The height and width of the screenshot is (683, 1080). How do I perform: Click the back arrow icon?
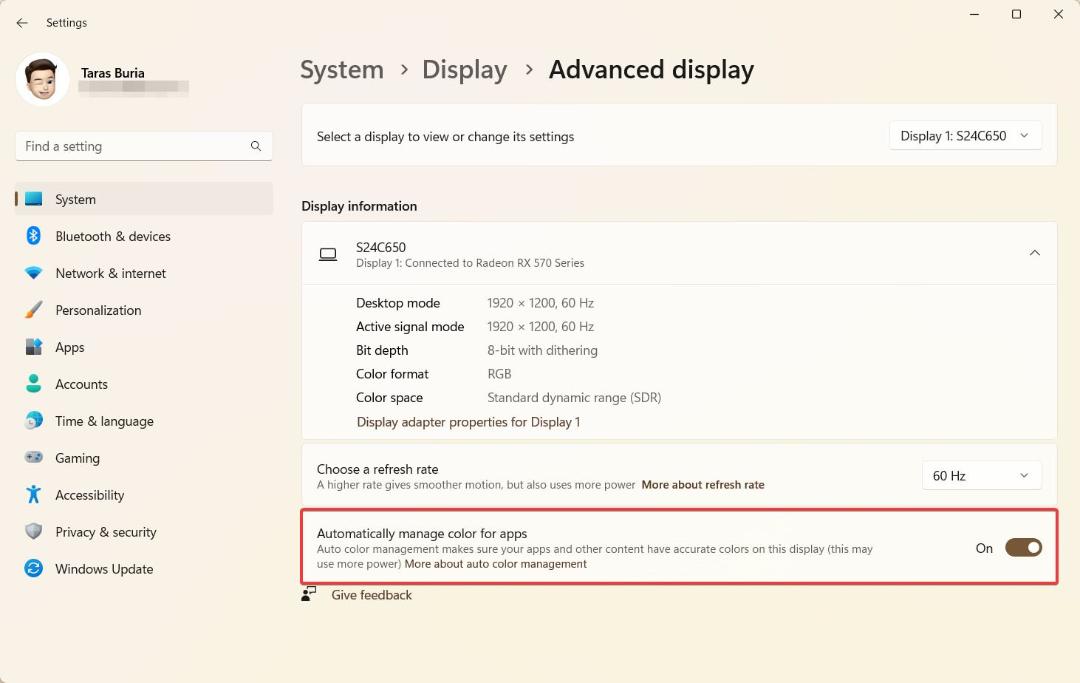click(x=22, y=23)
